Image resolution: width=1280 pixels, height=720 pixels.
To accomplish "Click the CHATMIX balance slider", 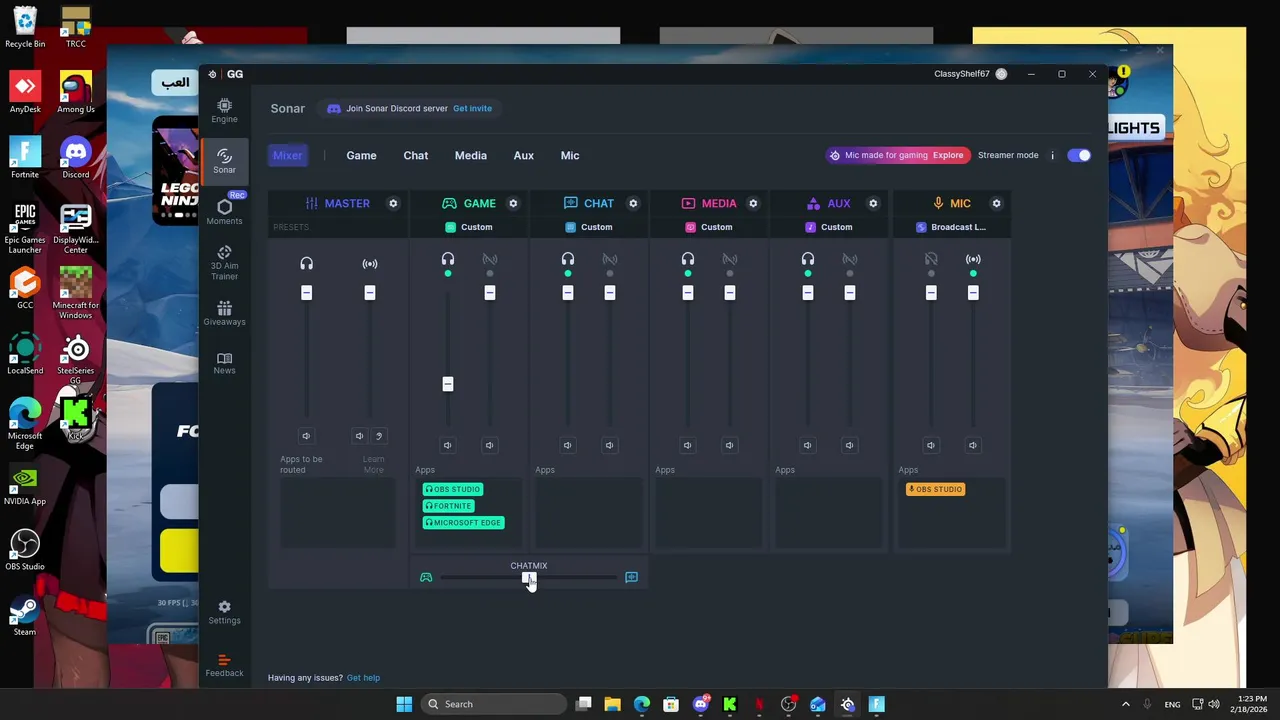I will (528, 577).
